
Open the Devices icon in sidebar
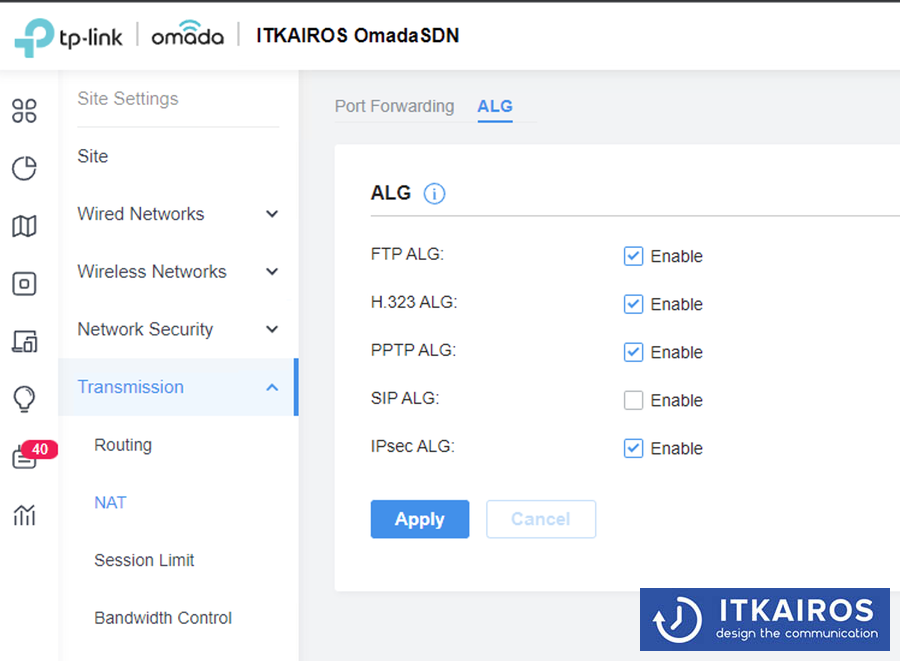[x=24, y=283]
